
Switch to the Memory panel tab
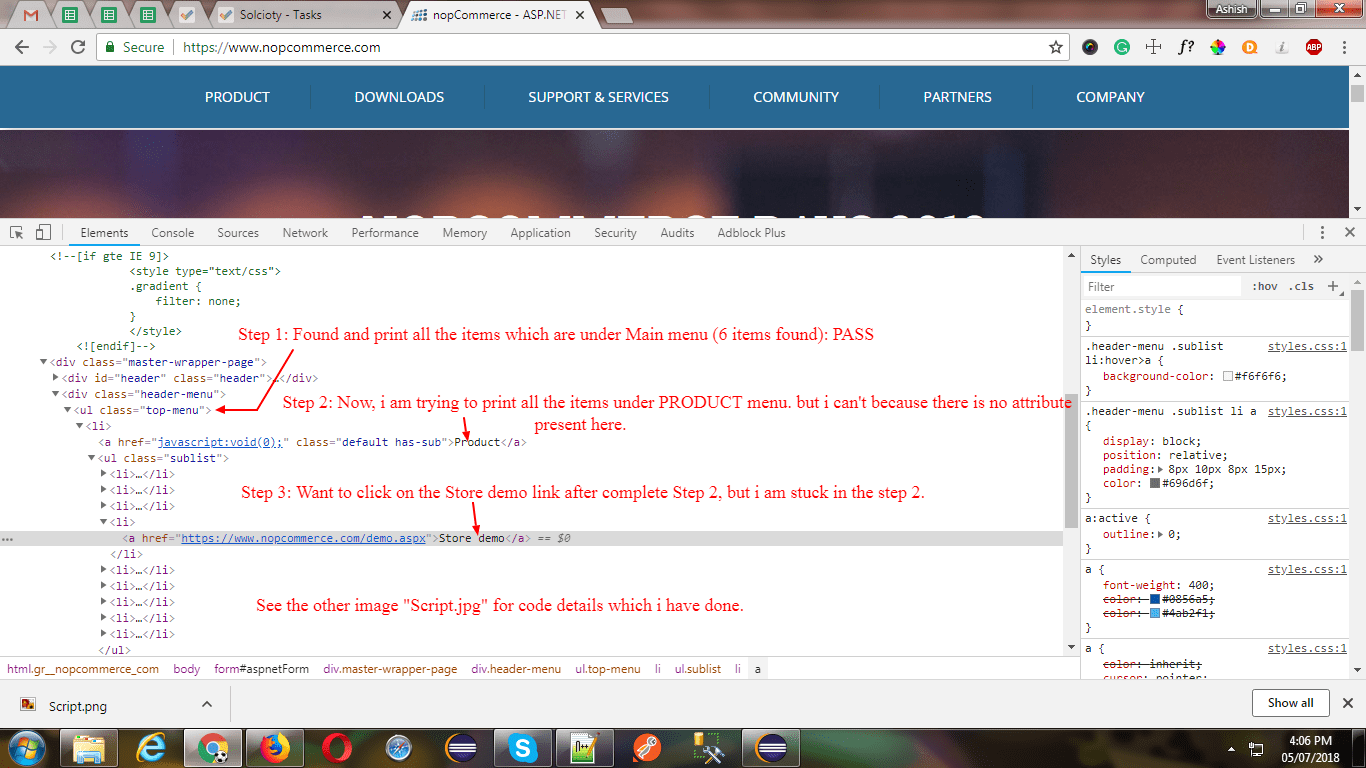465,233
